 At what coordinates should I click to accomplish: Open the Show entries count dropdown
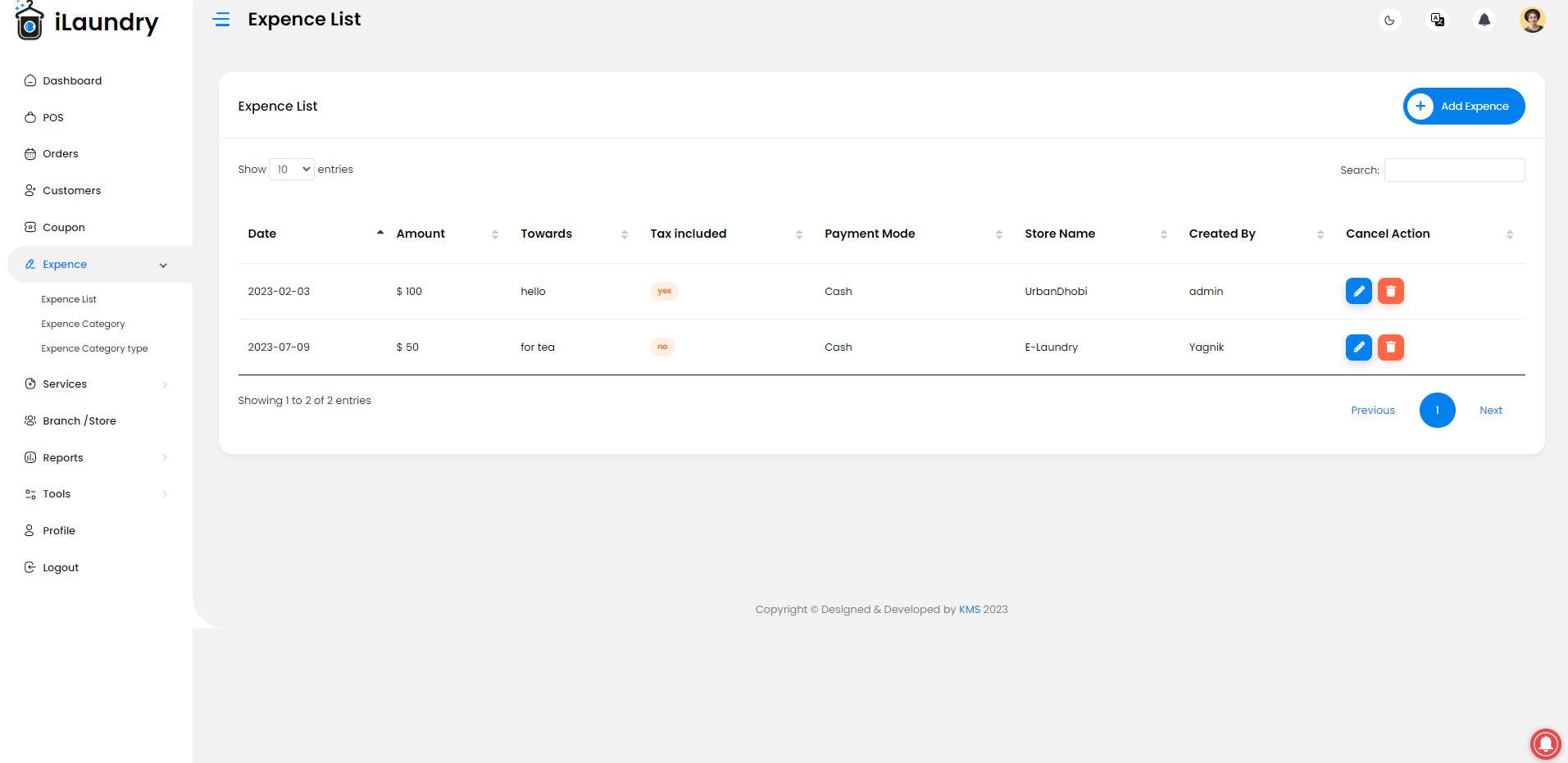pyautogui.click(x=292, y=170)
